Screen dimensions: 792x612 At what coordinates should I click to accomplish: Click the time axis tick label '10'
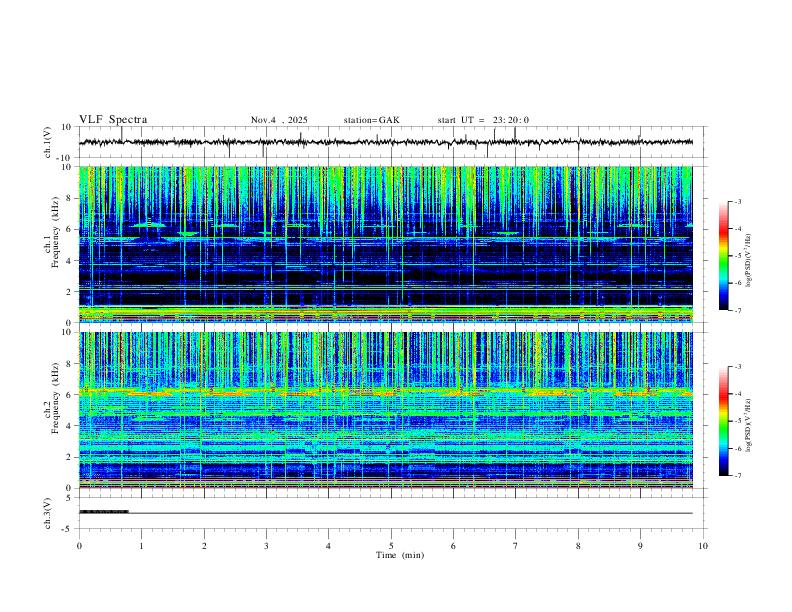[x=703, y=546]
